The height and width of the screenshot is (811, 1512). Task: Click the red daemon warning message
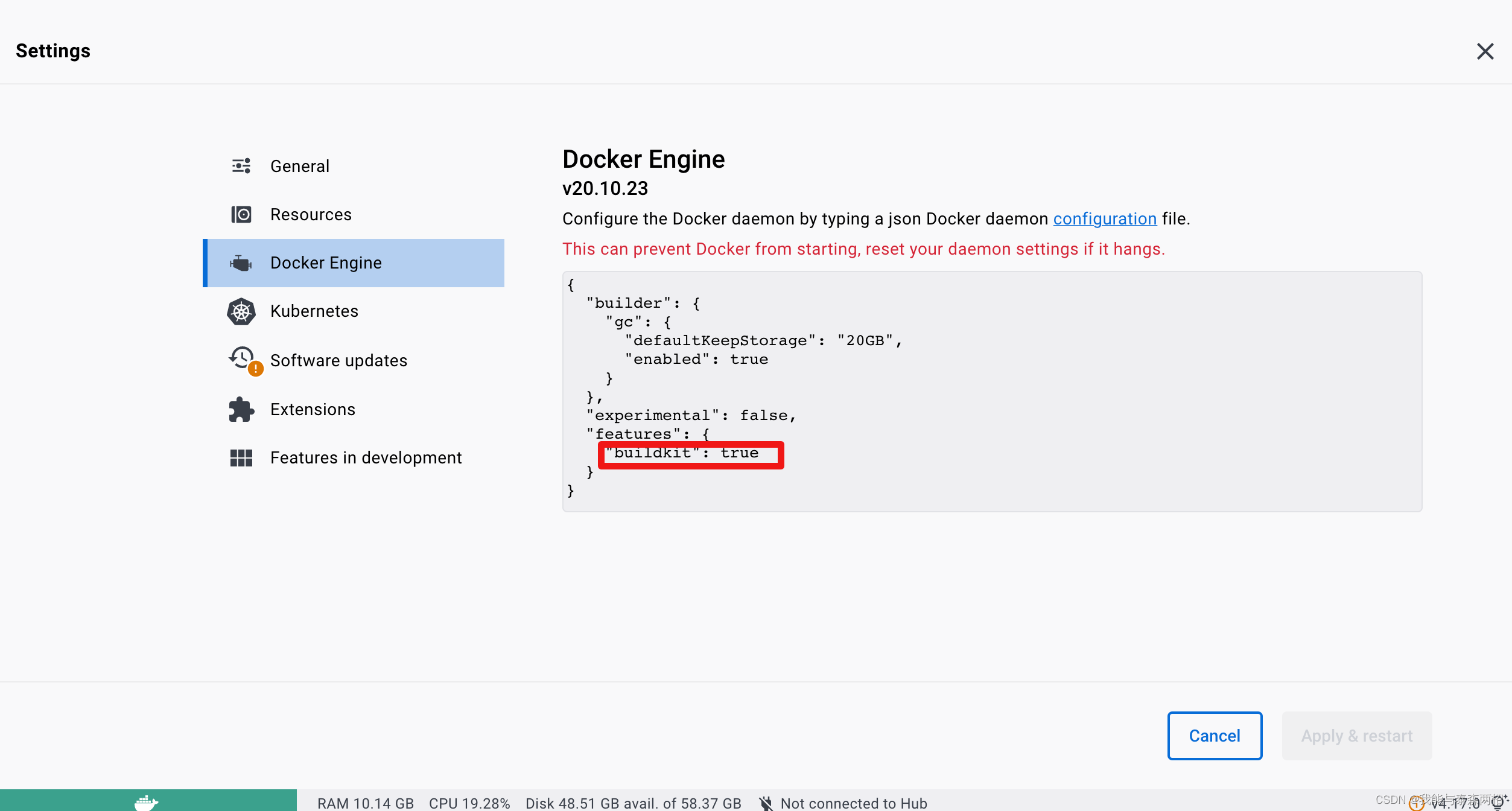coord(863,249)
